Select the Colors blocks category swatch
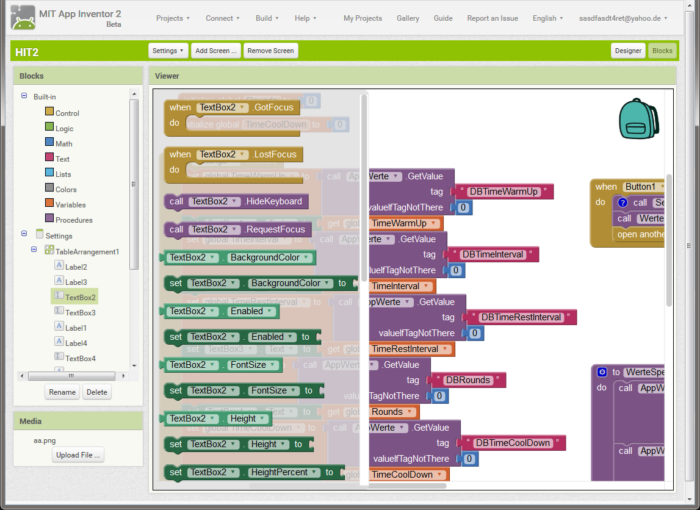This screenshot has width=700, height=510. tap(49, 188)
